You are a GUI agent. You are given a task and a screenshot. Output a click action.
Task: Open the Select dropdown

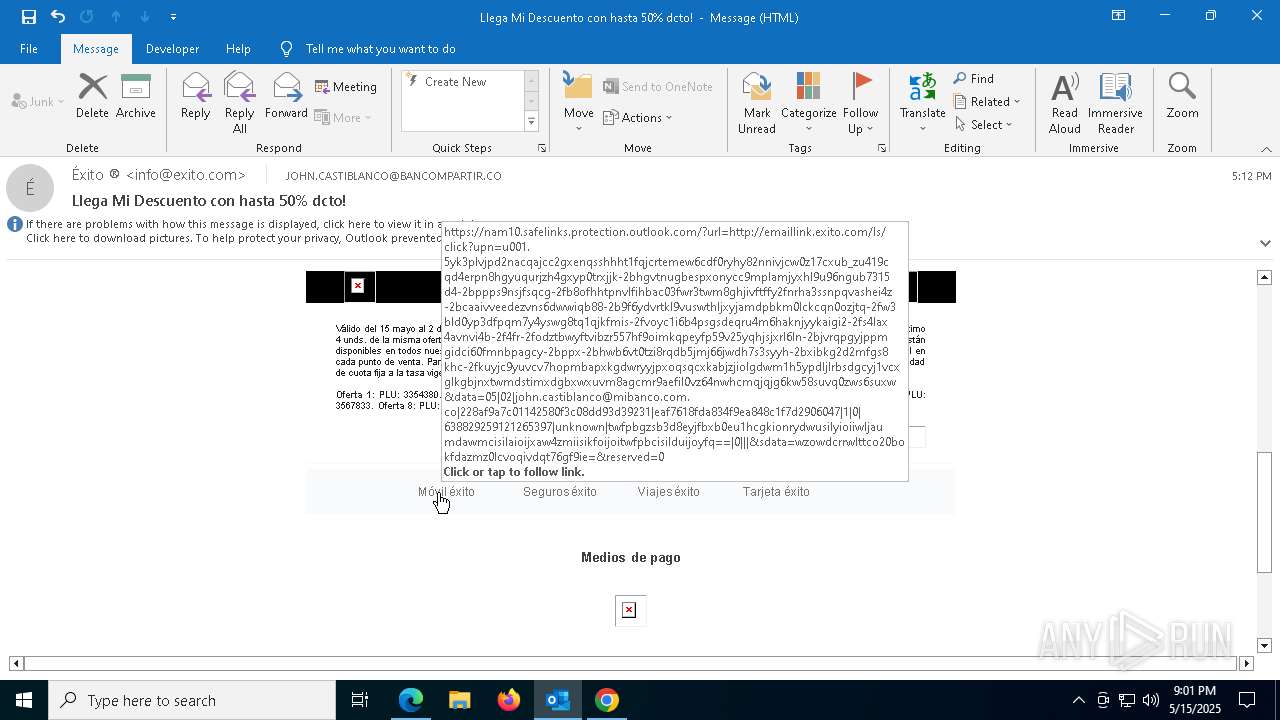[984, 125]
